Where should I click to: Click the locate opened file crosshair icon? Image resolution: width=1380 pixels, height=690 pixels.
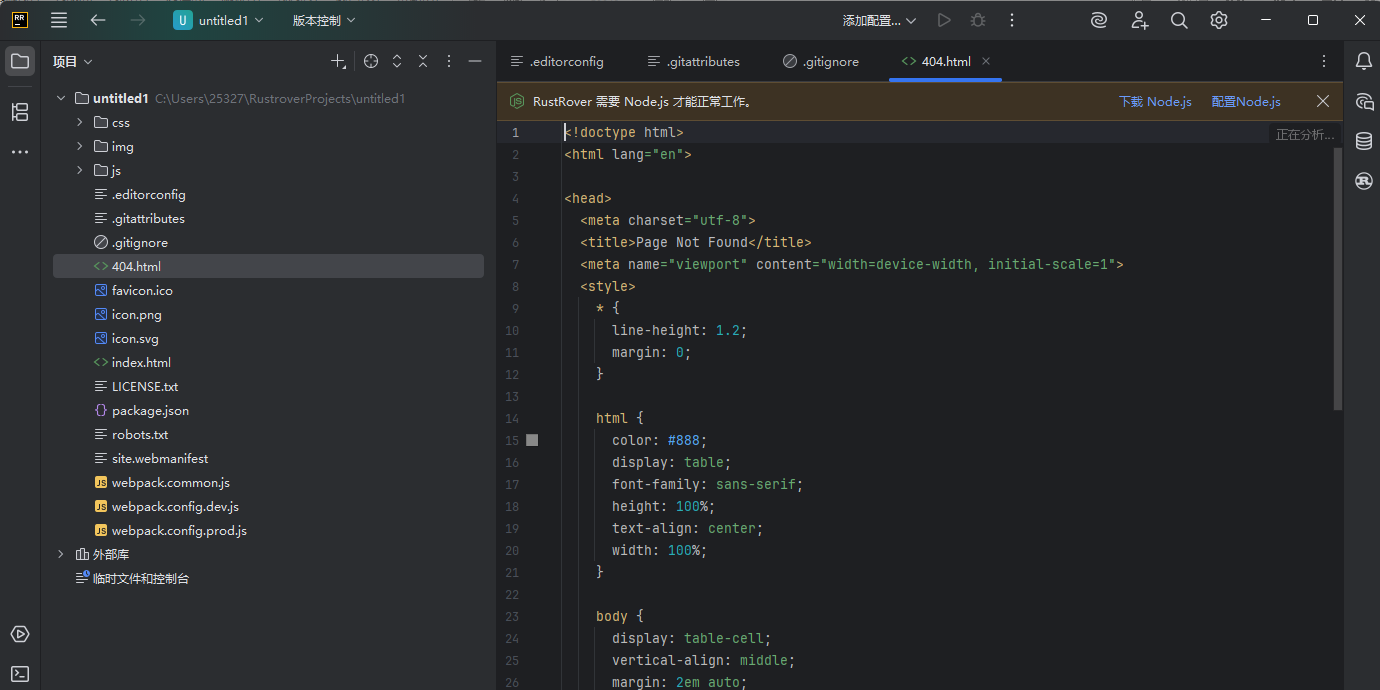click(371, 61)
